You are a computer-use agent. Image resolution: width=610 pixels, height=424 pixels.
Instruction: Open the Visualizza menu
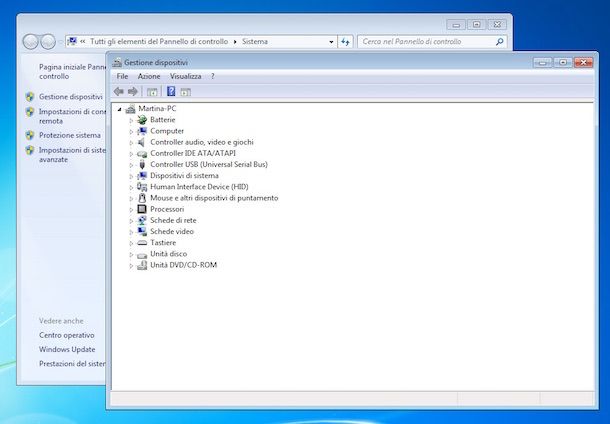point(186,77)
